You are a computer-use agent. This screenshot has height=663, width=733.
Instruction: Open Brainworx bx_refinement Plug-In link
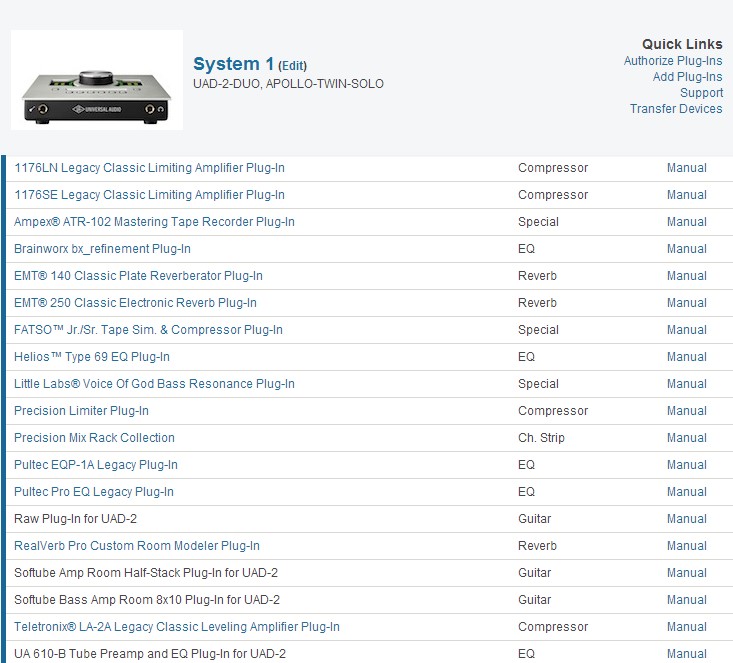102,249
